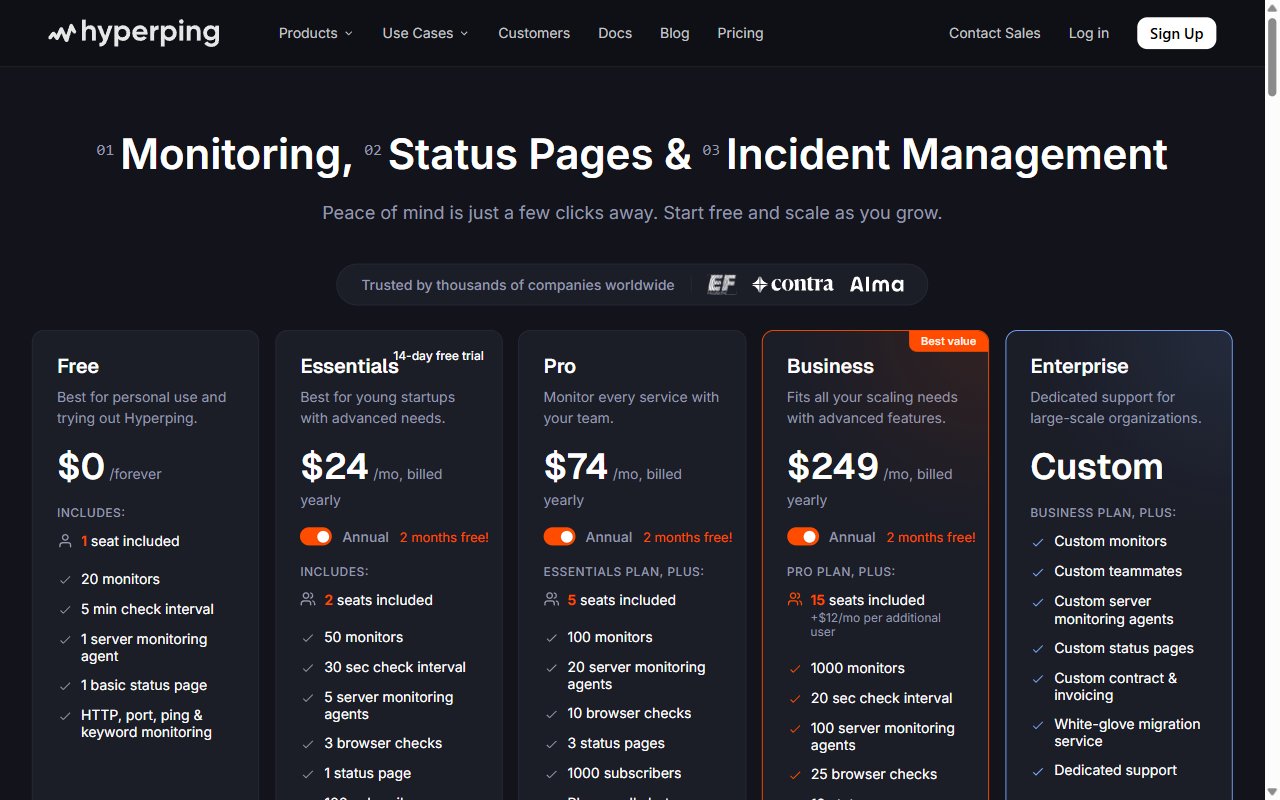Click "2 months free!" in Pro plan
This screenshot has width=1280, height=800.
click(688, 537)
